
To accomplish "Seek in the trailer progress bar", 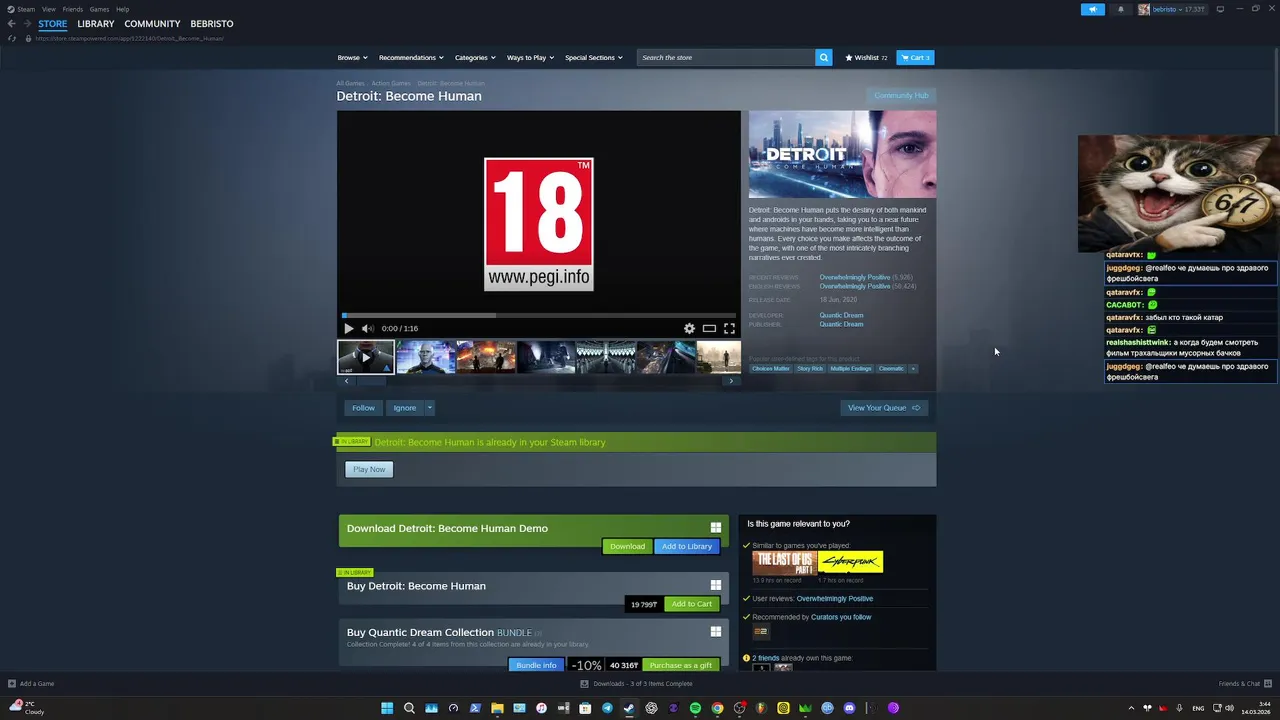I will click(538, 315).
